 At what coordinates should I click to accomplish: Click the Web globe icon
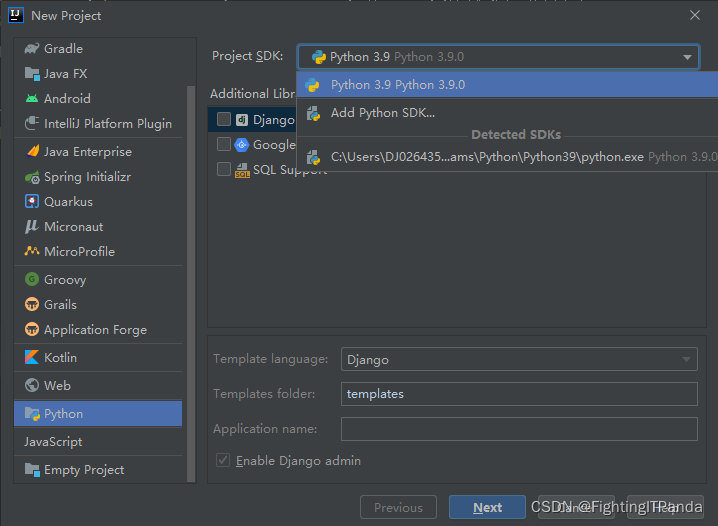[x=32, y=385]
